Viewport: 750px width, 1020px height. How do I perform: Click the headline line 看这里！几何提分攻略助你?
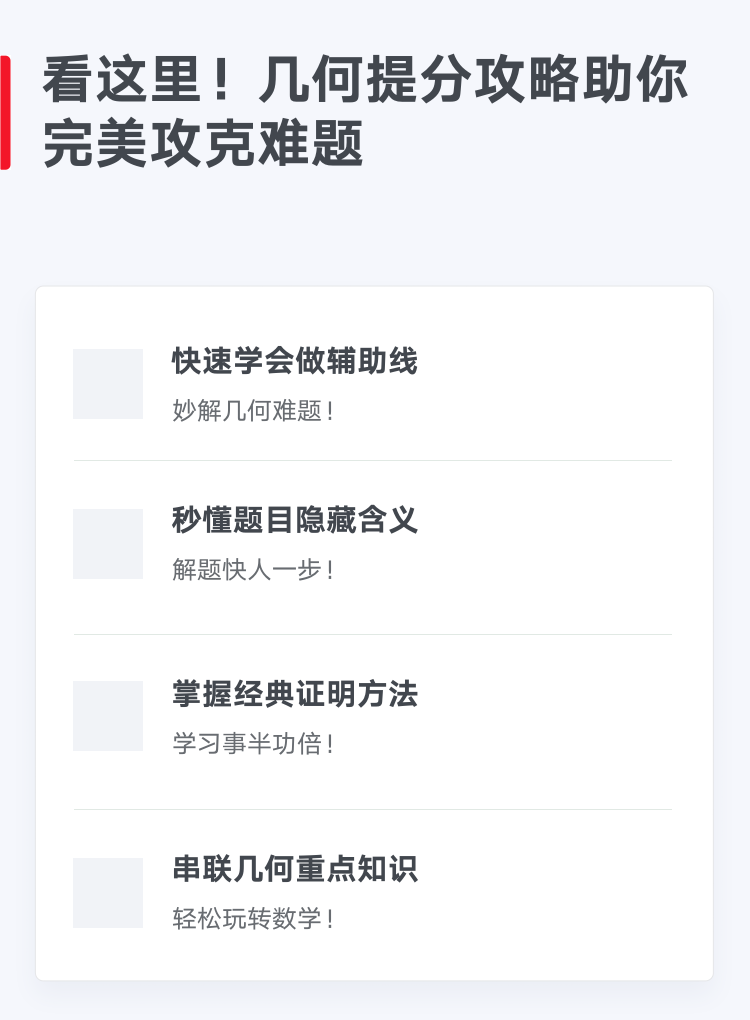coord(365,80)
